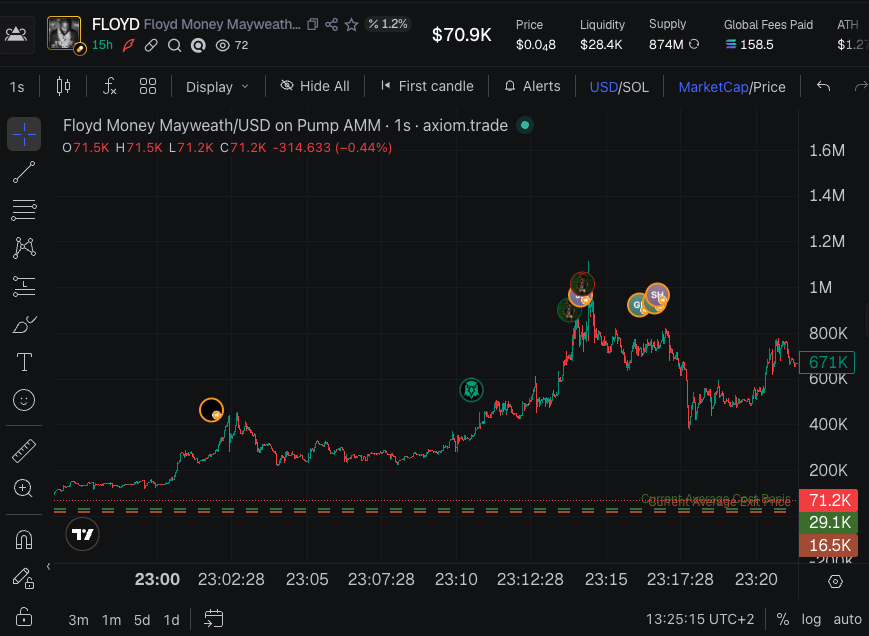Select the long position forecasting tool
The width and height of the screenshot is (869, 636).
click(24, 286)
